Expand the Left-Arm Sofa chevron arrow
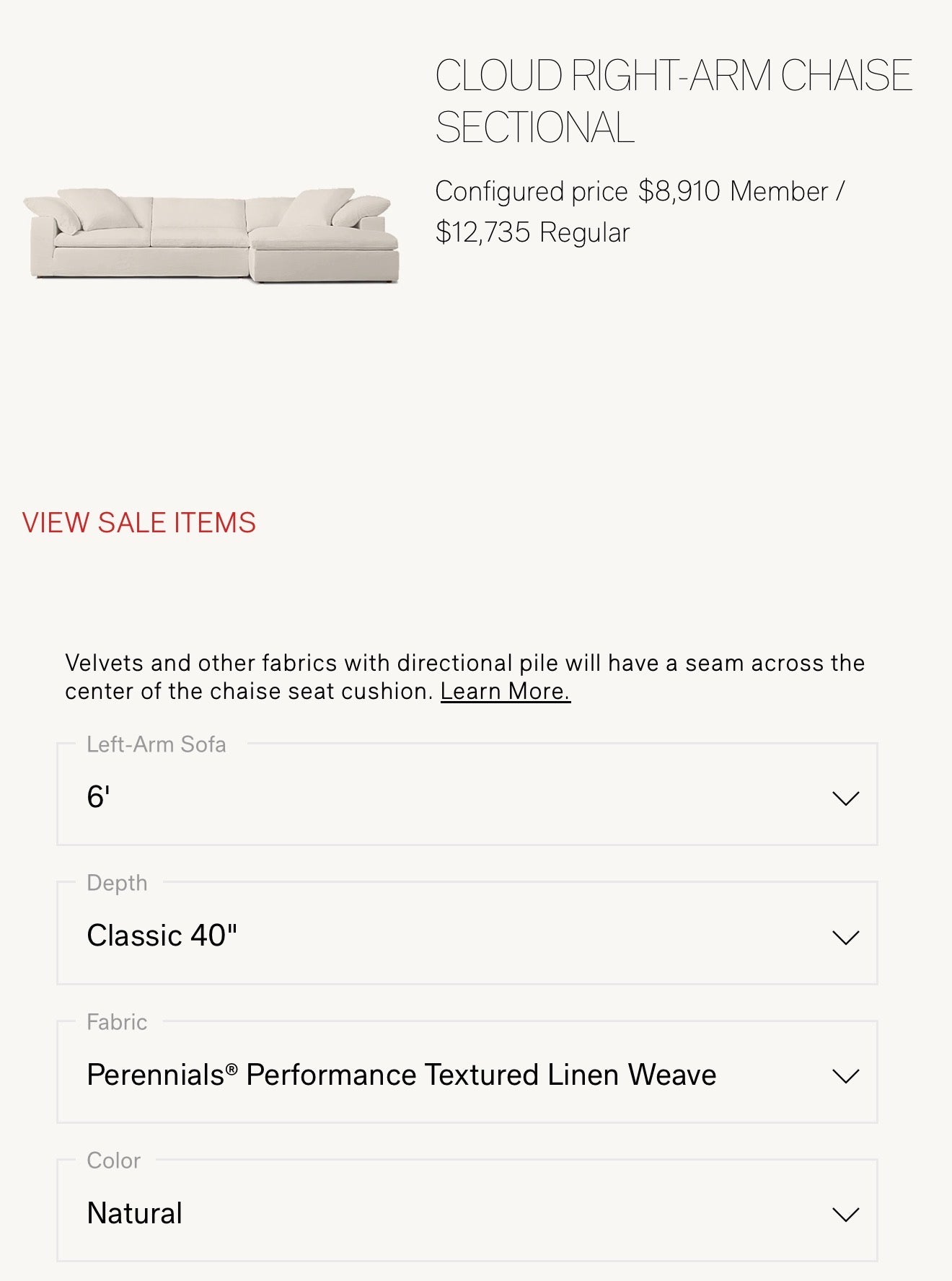Viewport: 952px width, 1281px height. pos(845,798)
